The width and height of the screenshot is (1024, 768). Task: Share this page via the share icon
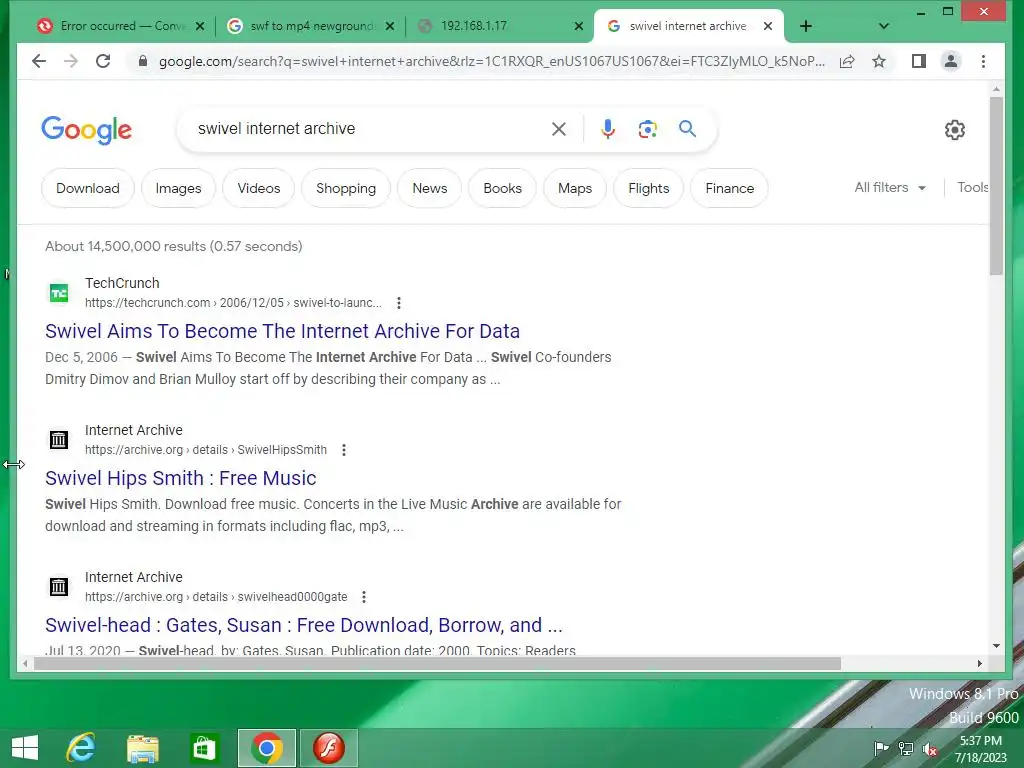(847, 61)
